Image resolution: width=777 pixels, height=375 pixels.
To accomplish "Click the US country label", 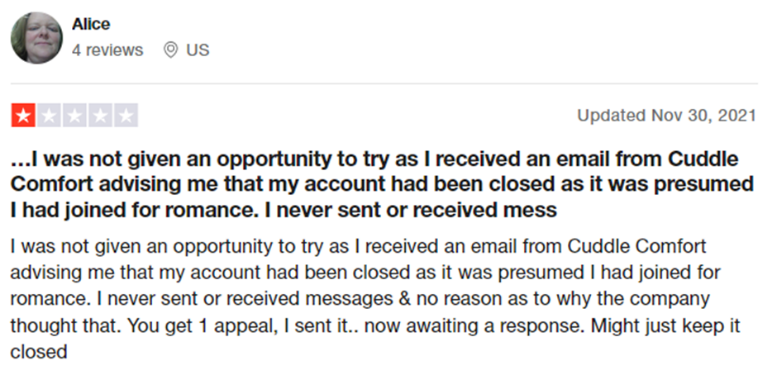I will (x=198, y=50).
